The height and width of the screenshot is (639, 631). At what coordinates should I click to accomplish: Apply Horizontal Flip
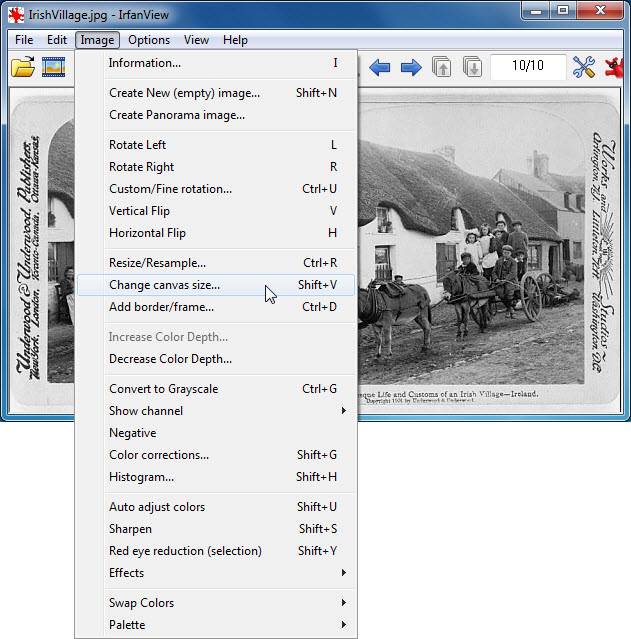click(x=216, y=233)
